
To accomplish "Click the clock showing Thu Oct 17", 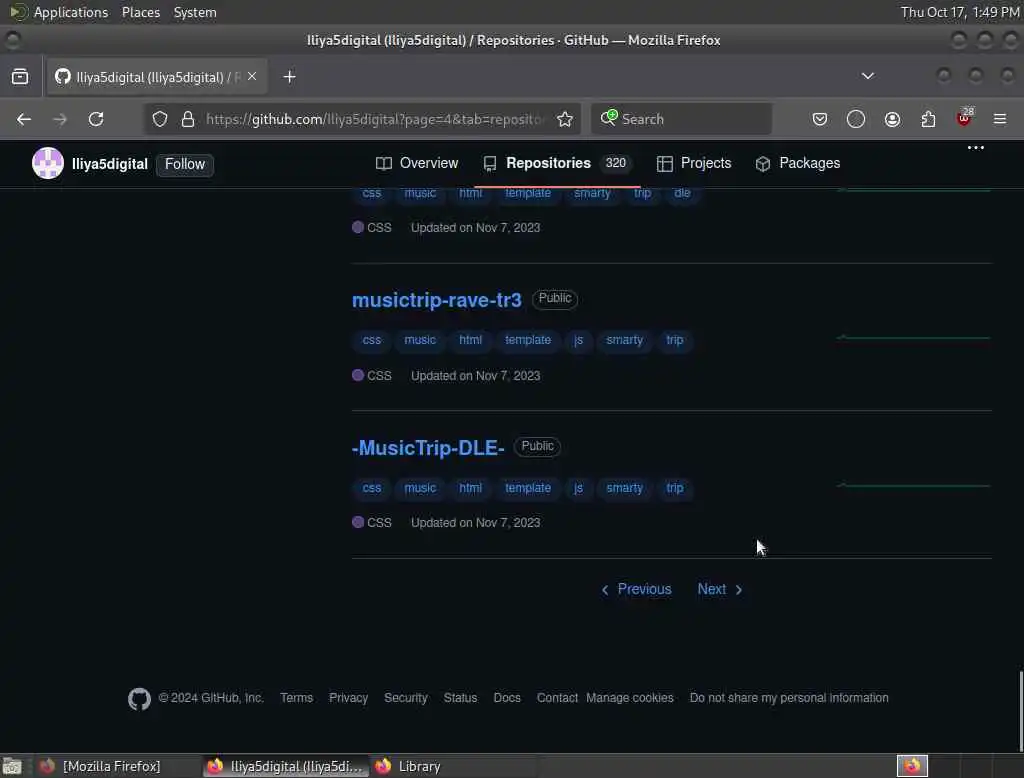I will 960,12.
